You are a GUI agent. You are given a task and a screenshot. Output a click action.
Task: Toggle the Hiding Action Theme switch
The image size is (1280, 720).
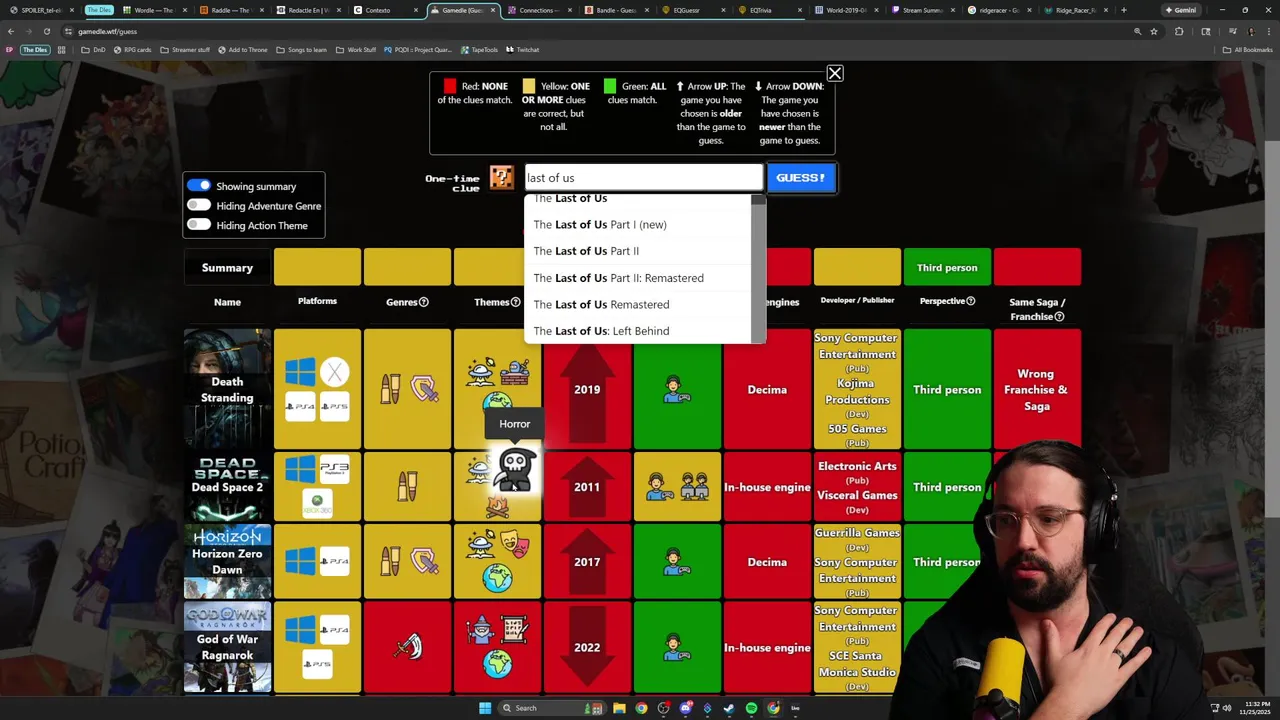pos(199,225)
